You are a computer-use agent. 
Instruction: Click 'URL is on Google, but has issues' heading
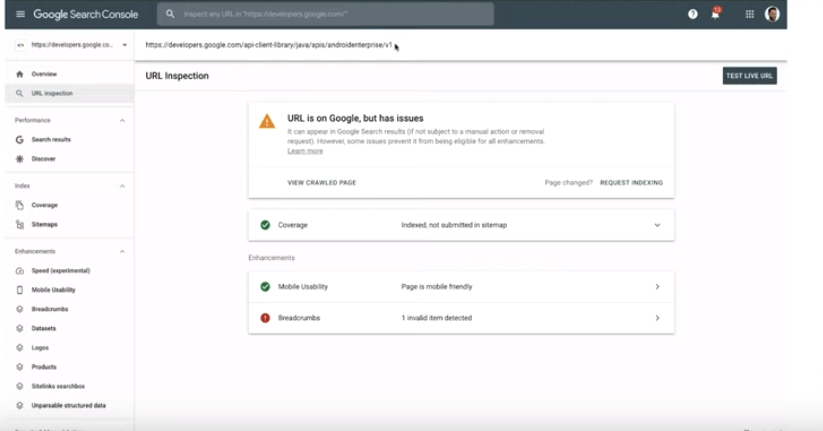pyautogui.click(x=355, y=119)
